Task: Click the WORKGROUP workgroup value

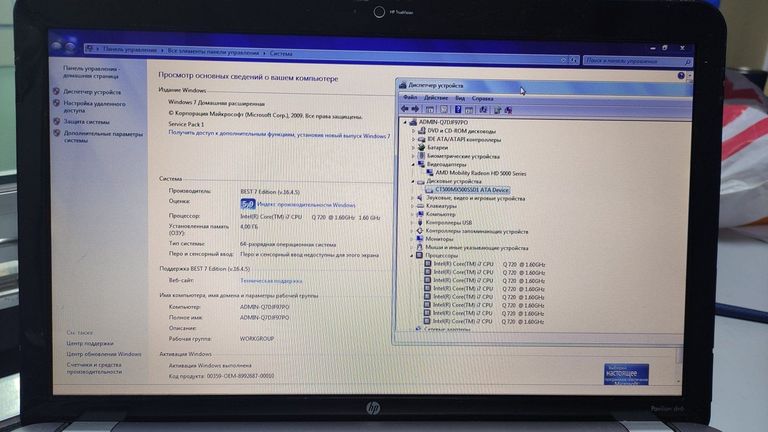Action: coord(257,338)
